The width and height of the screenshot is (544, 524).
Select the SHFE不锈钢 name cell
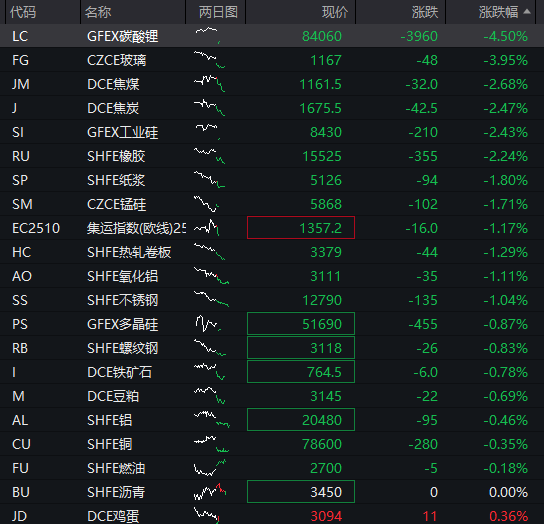point(122,300)
